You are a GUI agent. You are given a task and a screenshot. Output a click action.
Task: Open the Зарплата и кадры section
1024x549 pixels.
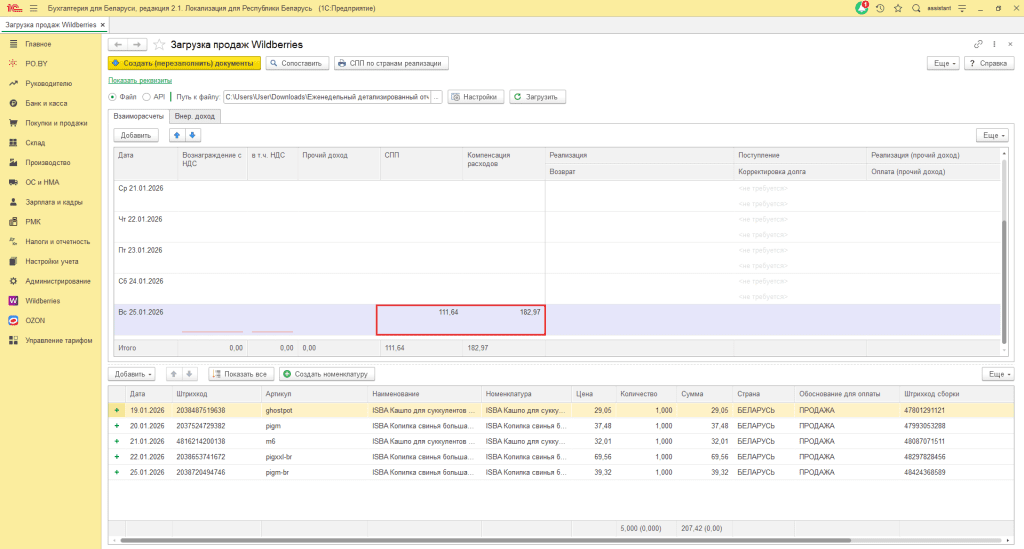coord(54,202)
